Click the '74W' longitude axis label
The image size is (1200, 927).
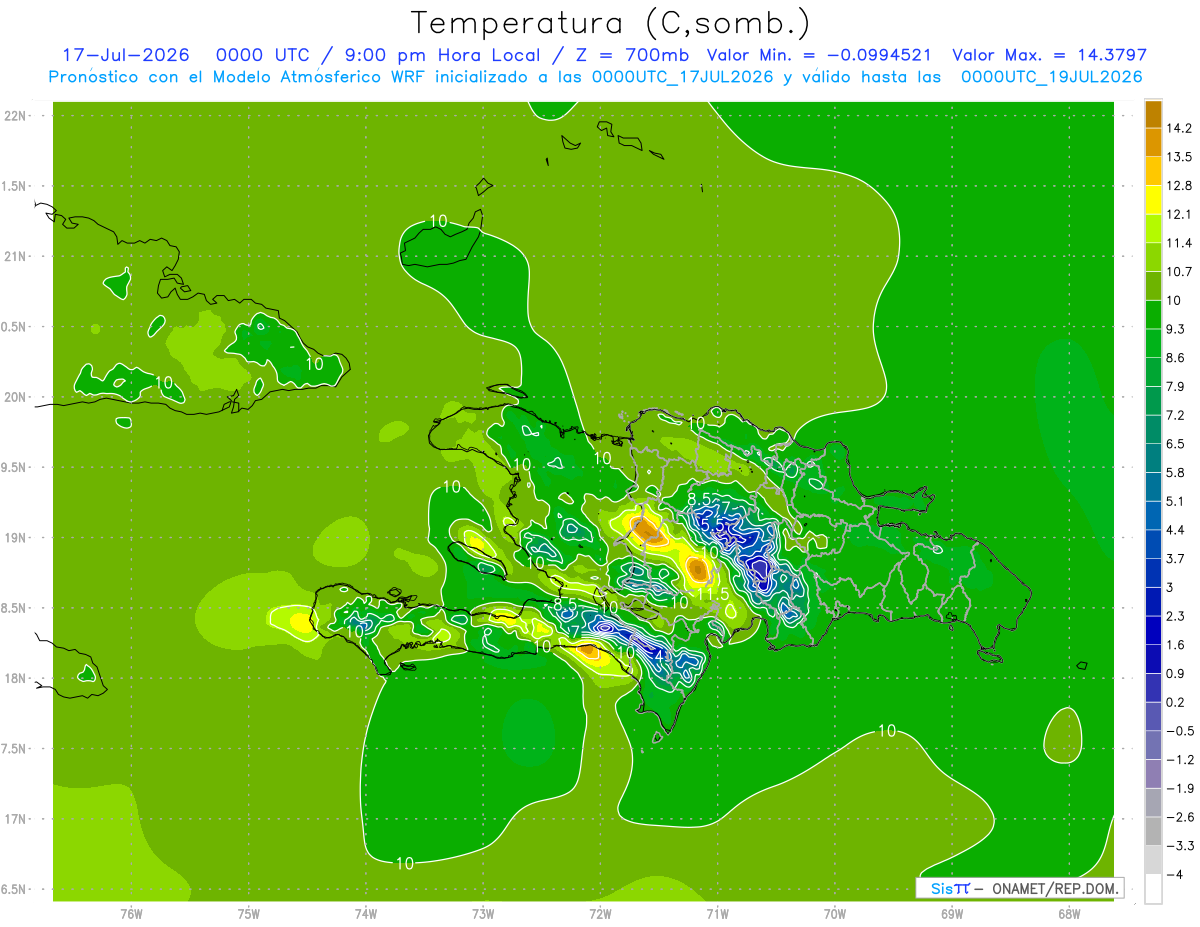[x=366, y=913]
